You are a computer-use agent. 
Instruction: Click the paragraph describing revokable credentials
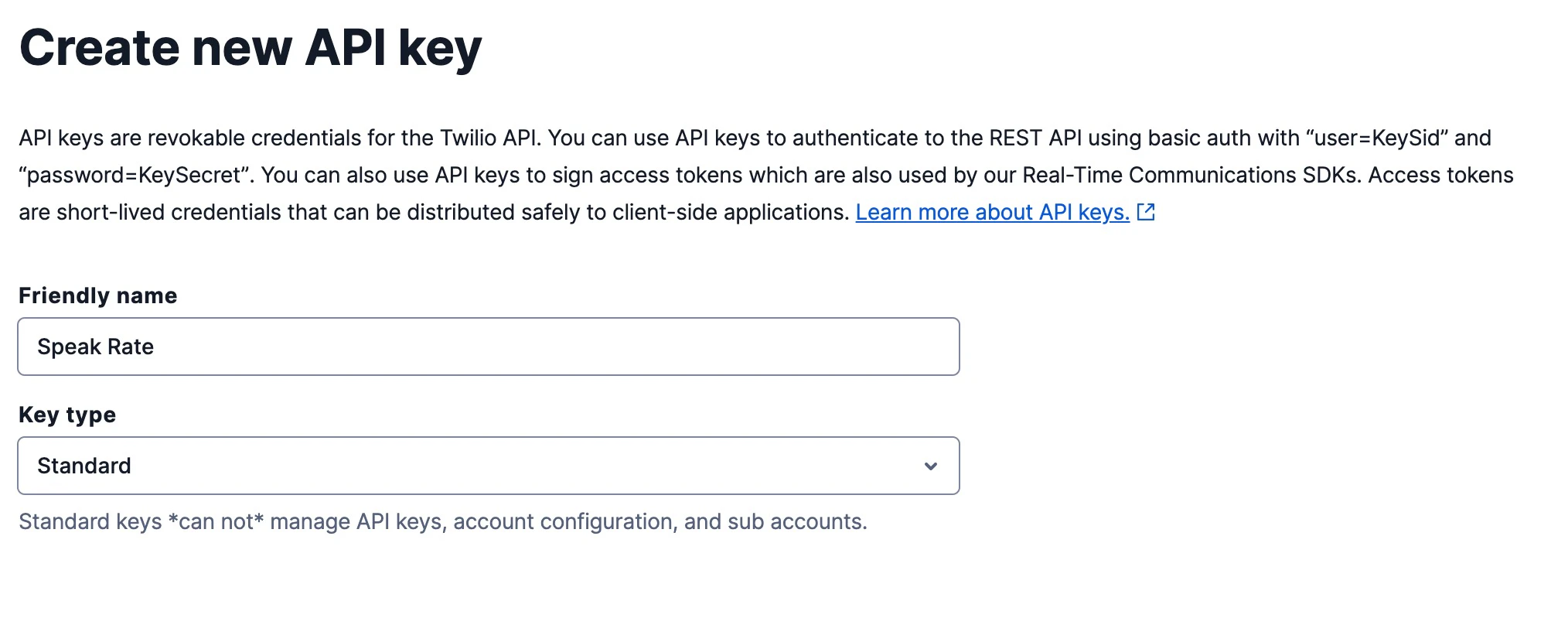click(766, 175)
